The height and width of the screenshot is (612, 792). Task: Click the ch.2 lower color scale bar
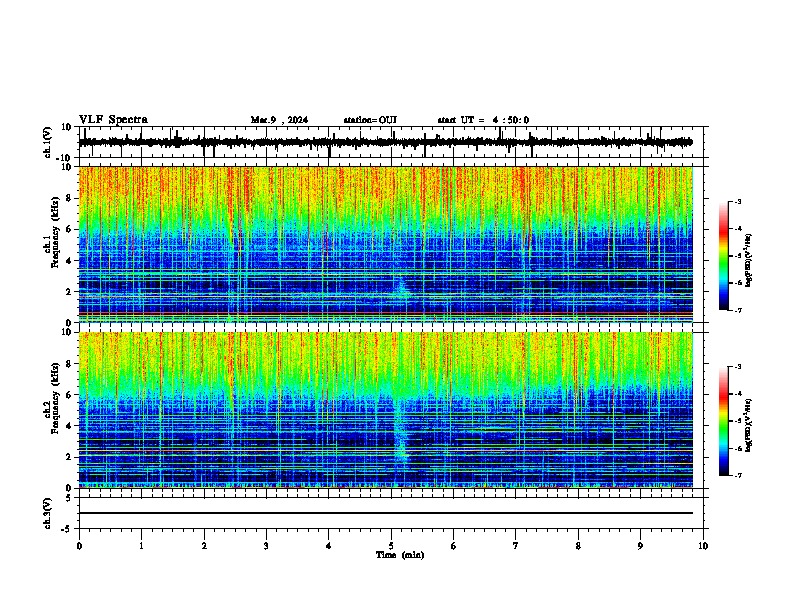coord(723,421)
